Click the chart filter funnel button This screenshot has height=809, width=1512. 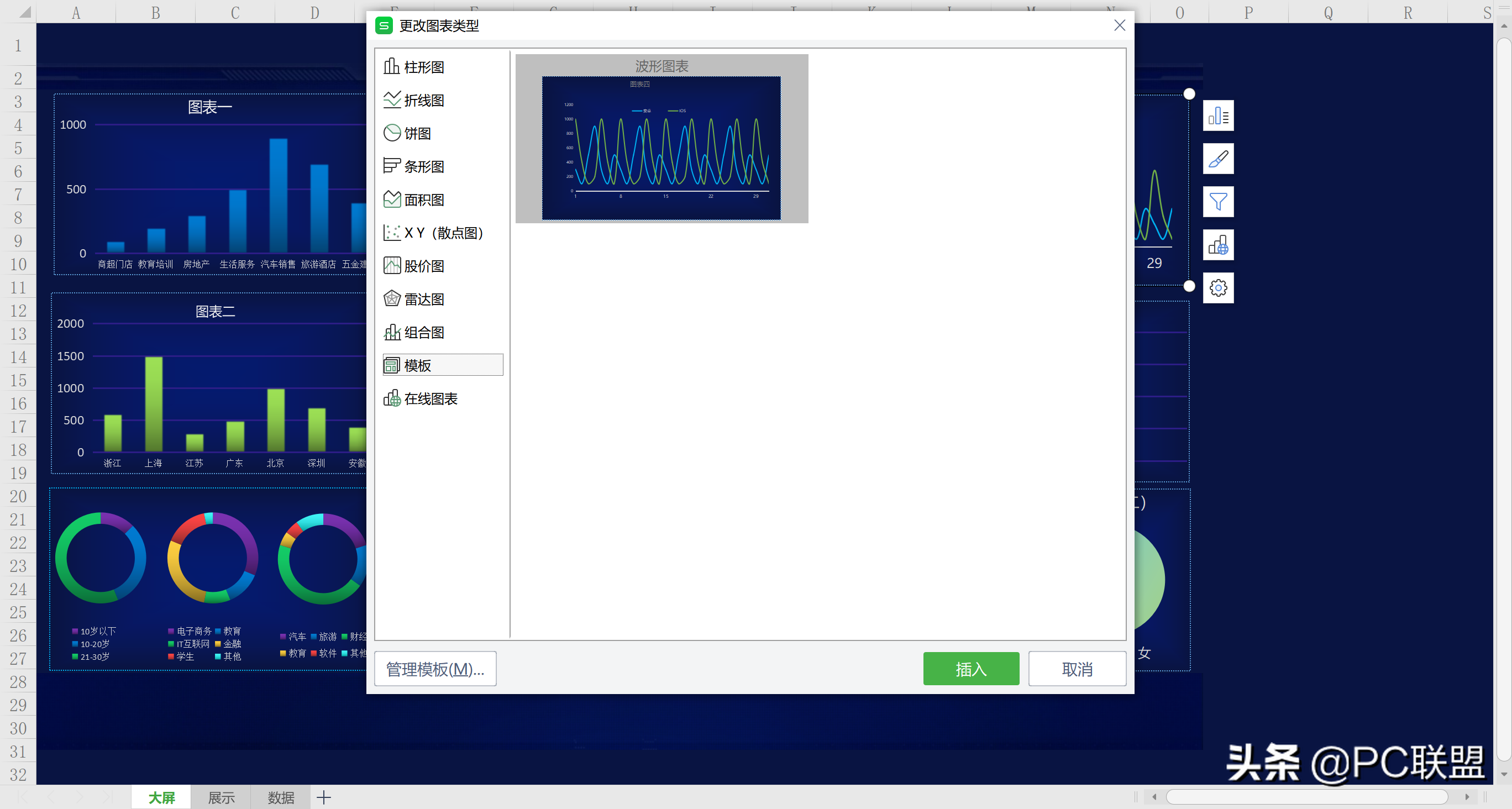pyautogui.click(x=1218, y=202)
